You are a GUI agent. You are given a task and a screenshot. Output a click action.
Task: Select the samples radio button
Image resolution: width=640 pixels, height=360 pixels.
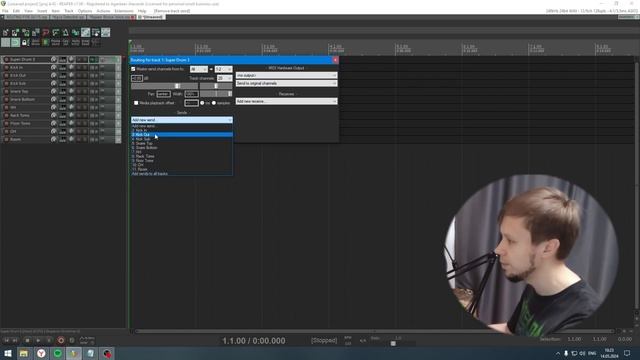(x=214, y=103)
